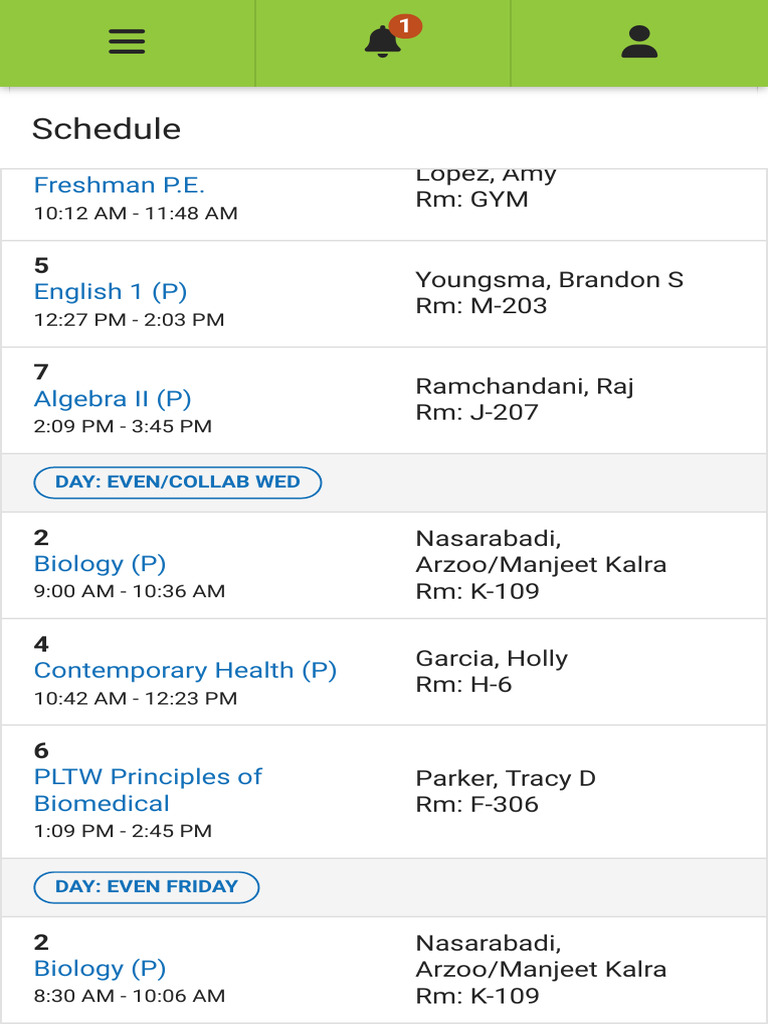
Task: Tap the red notification count badge
Action: click(405, 26)
